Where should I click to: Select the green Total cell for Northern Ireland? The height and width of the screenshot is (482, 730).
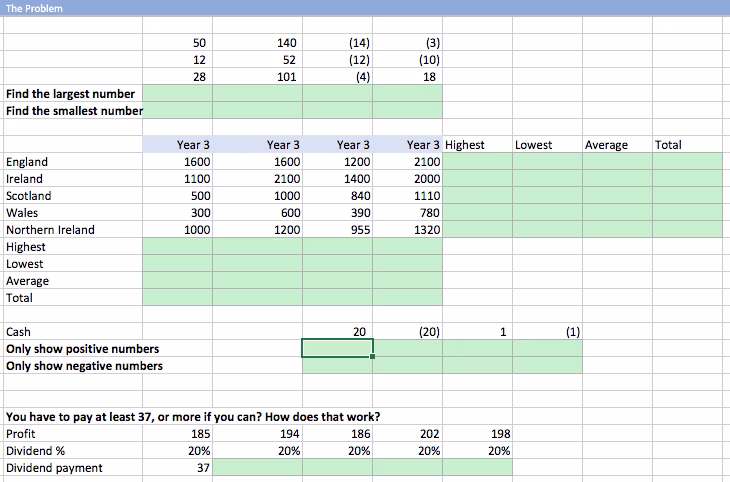pyautogui.click(x=688, y=230)
